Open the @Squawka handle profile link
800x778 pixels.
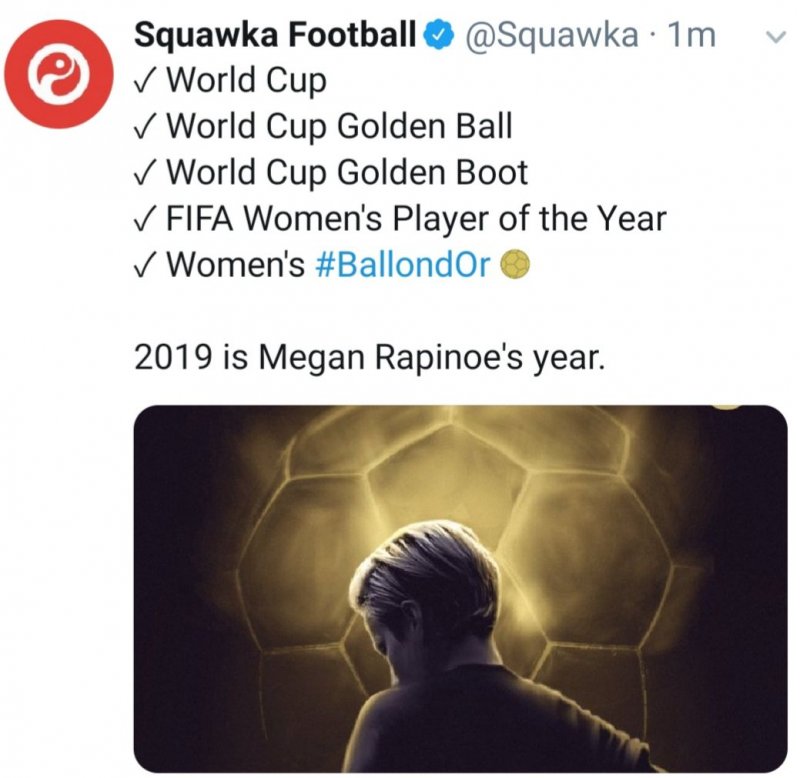[x=549, y=36]
